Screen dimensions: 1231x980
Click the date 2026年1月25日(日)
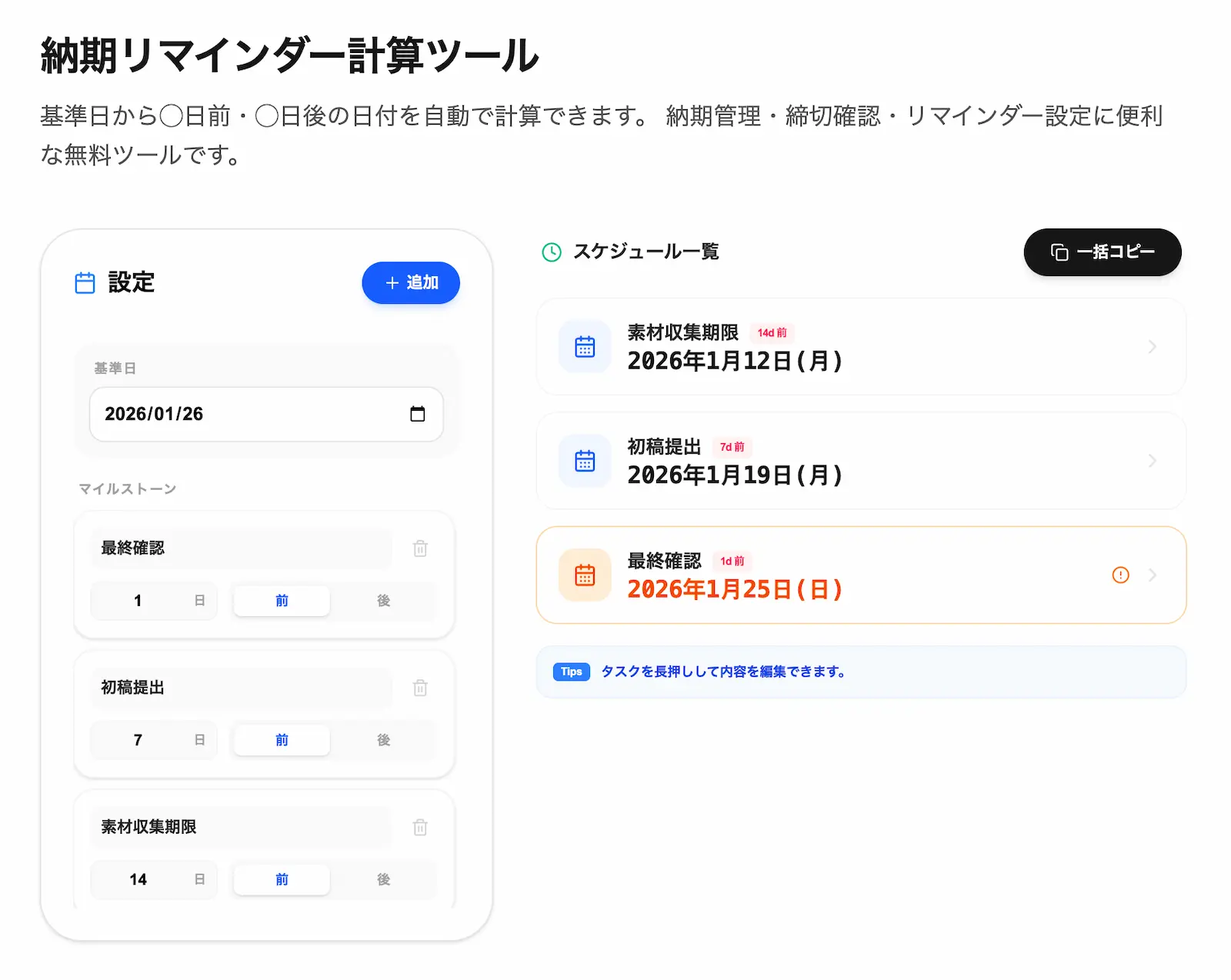pyautogui.click(x=735, y=589)
